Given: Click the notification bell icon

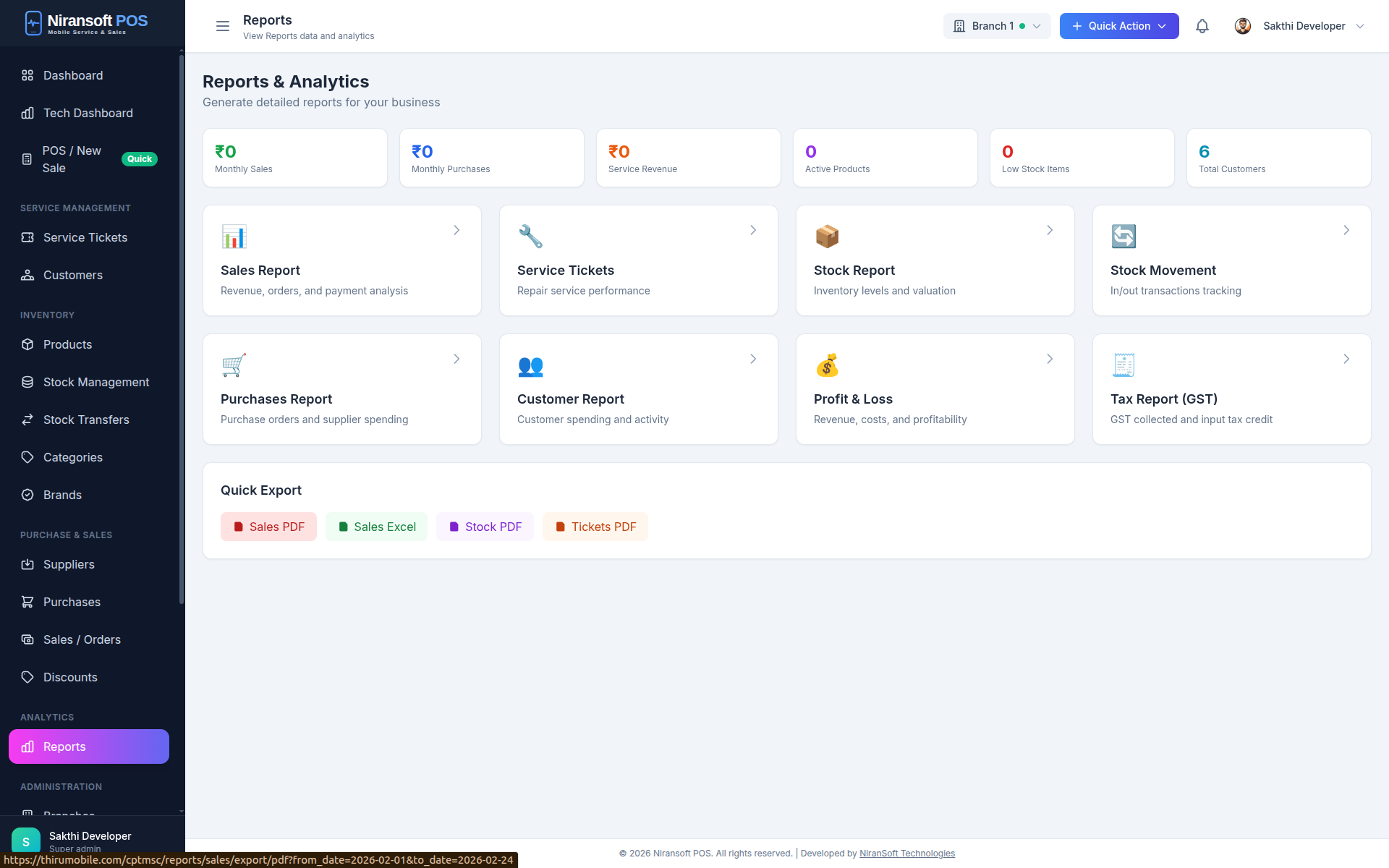Looking at the screenshot, I should (x=1202, y=26).
